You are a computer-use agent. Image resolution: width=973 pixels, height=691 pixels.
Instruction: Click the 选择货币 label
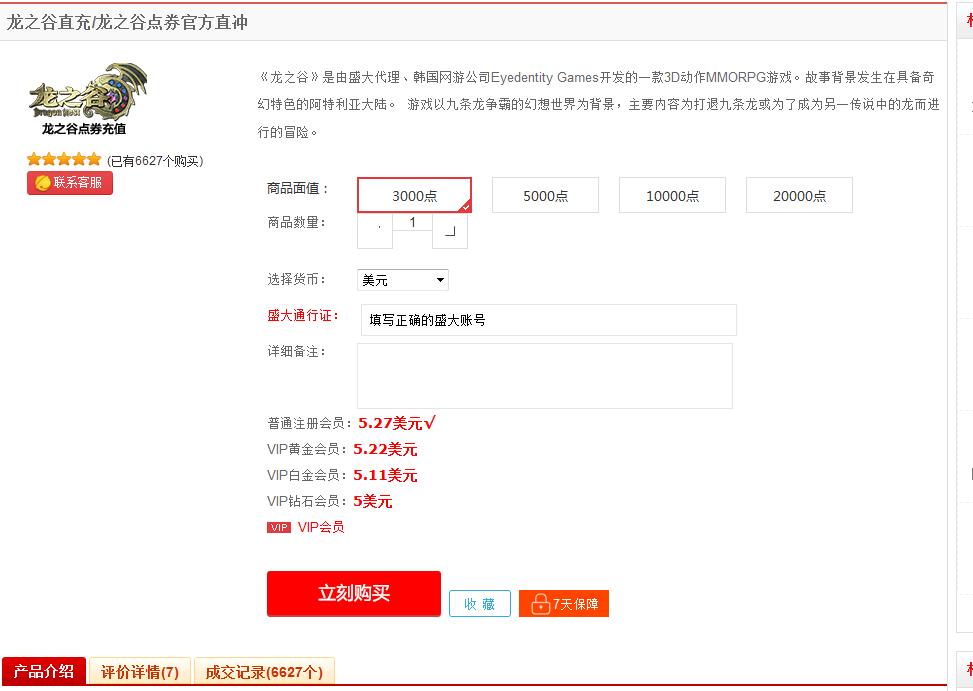(297, 279)
